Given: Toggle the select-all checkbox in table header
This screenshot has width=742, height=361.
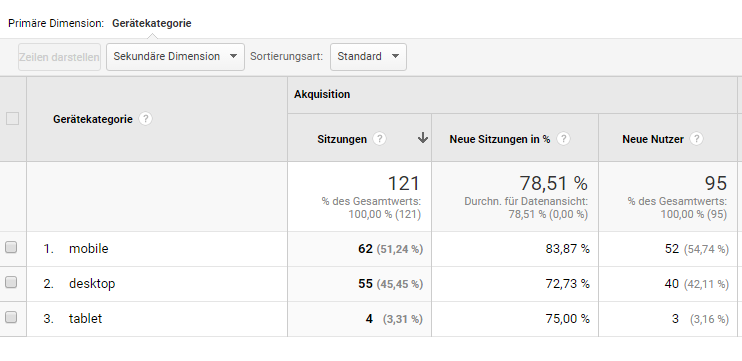Looking at the screenshot, I should click(12, 119).
